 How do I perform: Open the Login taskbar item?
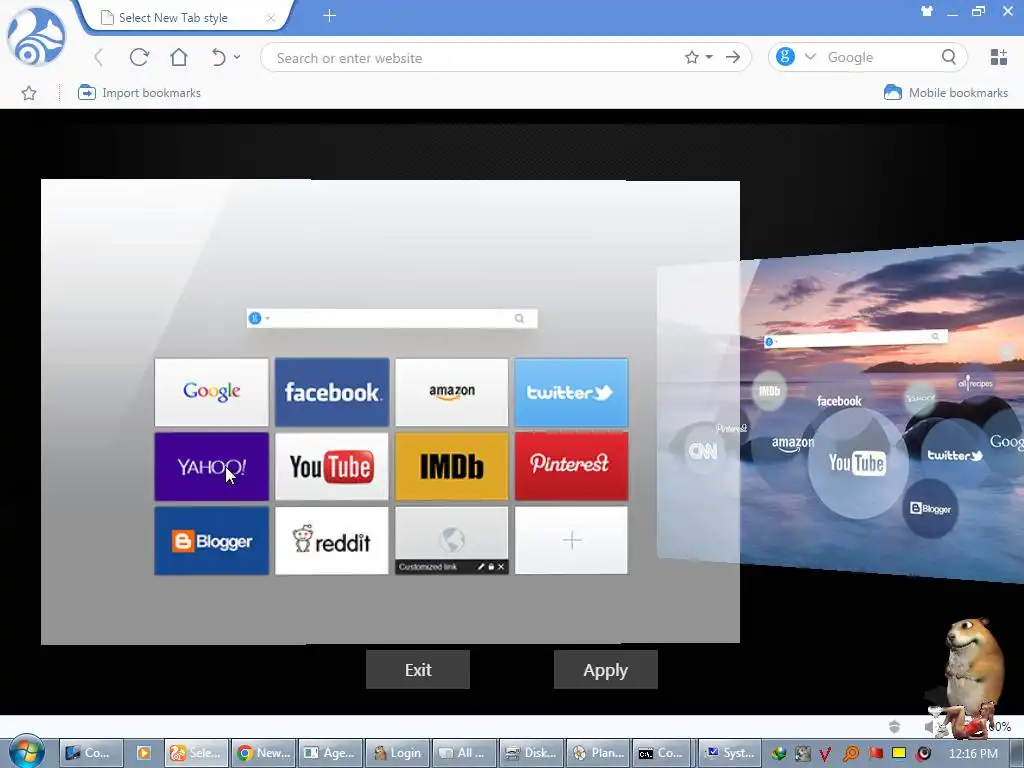[398, 753]
